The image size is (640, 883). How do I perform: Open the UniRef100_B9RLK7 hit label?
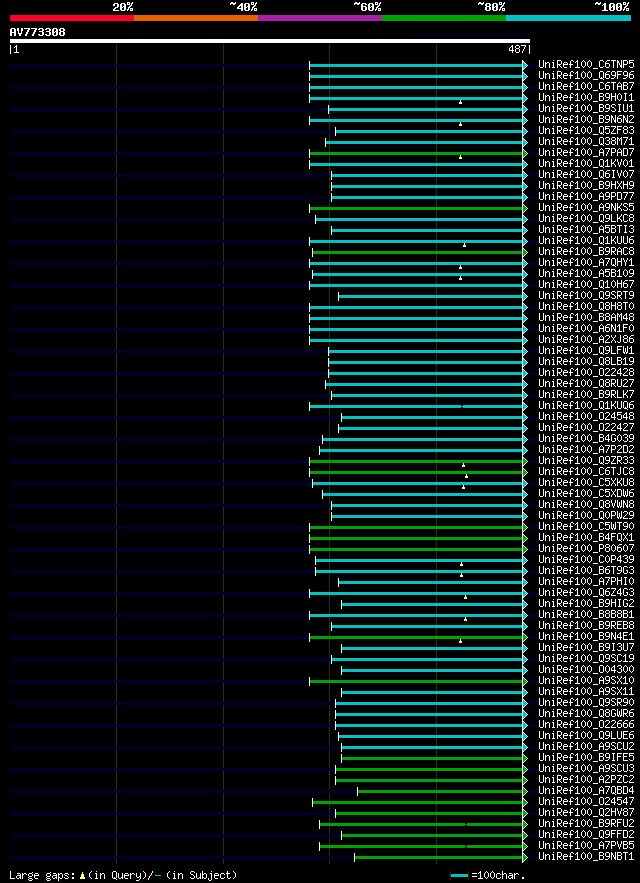[x=586, y=395]
